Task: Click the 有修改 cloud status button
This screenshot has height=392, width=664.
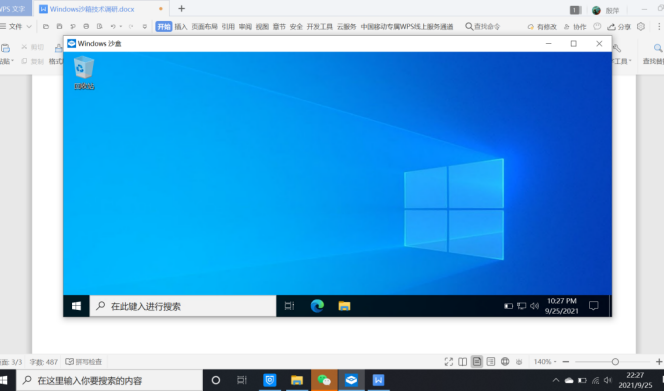Action: click(x=542, y=27)
